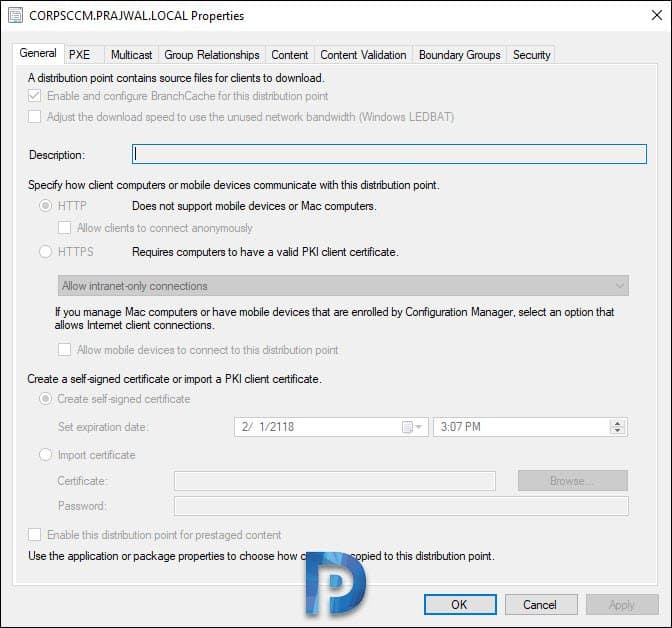Open the expiration date calendar picker icon
Screen dimensions: 672x628
coord(412,427)
